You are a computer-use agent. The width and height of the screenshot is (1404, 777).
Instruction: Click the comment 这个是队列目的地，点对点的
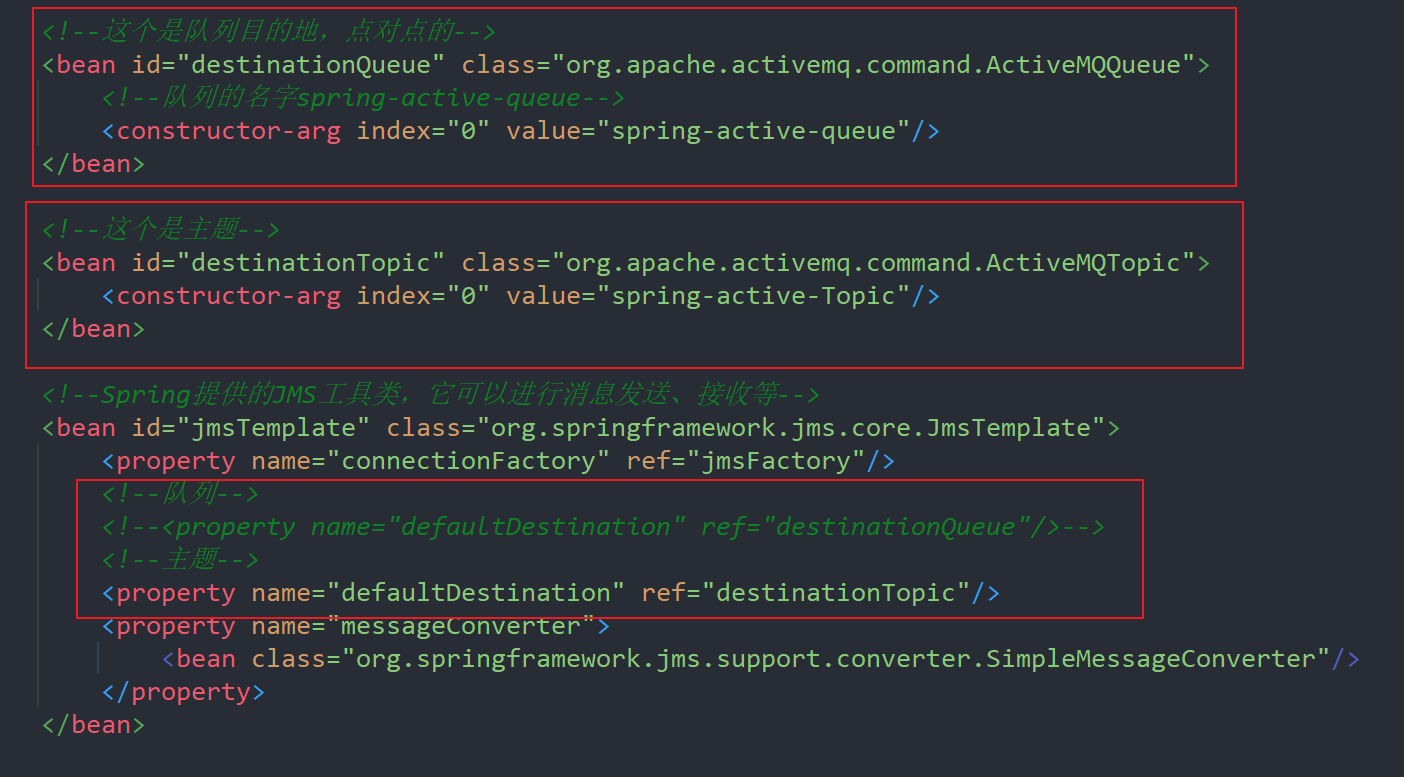(x=269, y=32)
